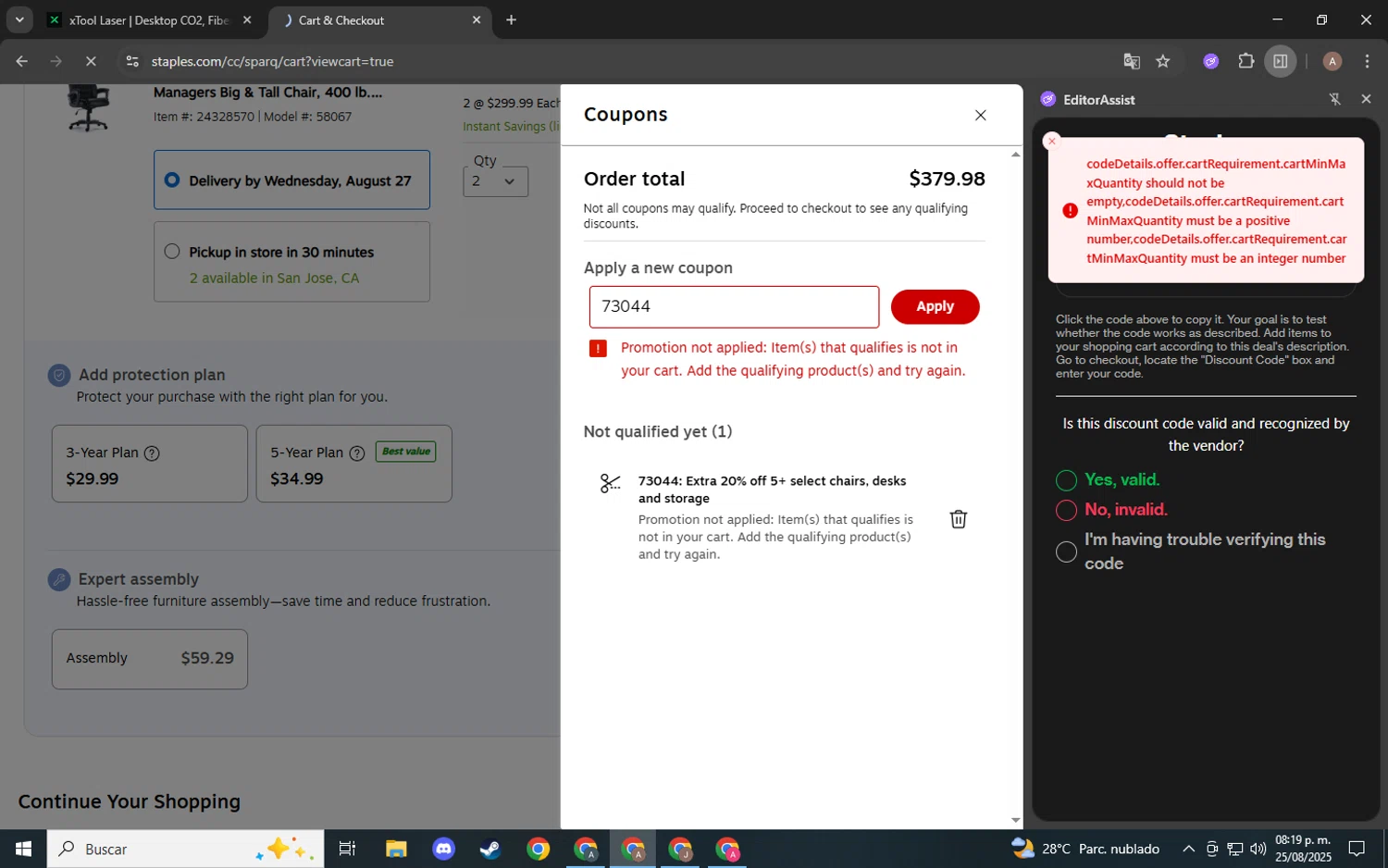Toggle the browser side panel button

pyautogui.click(x=1281, y=62)
